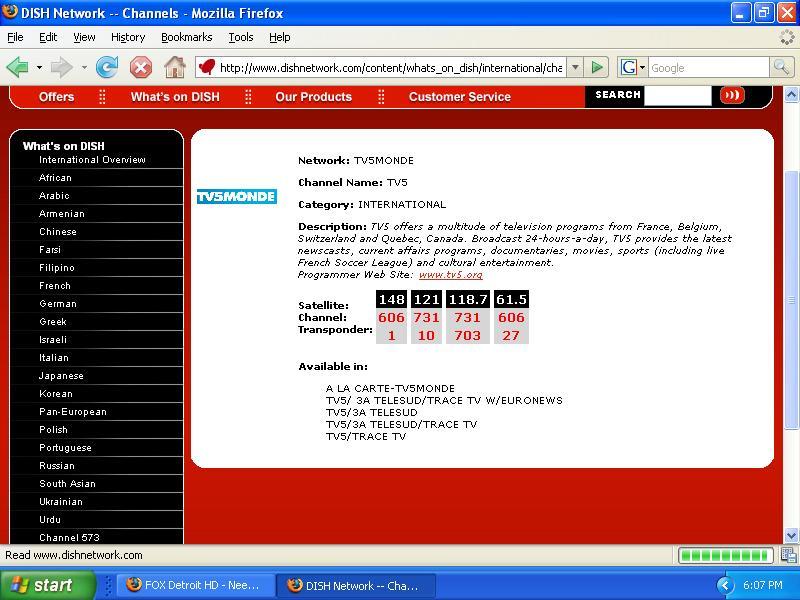
Task: Click the Firefox Back arrow button
Action: pyautogui.click(x=17, y=67)
